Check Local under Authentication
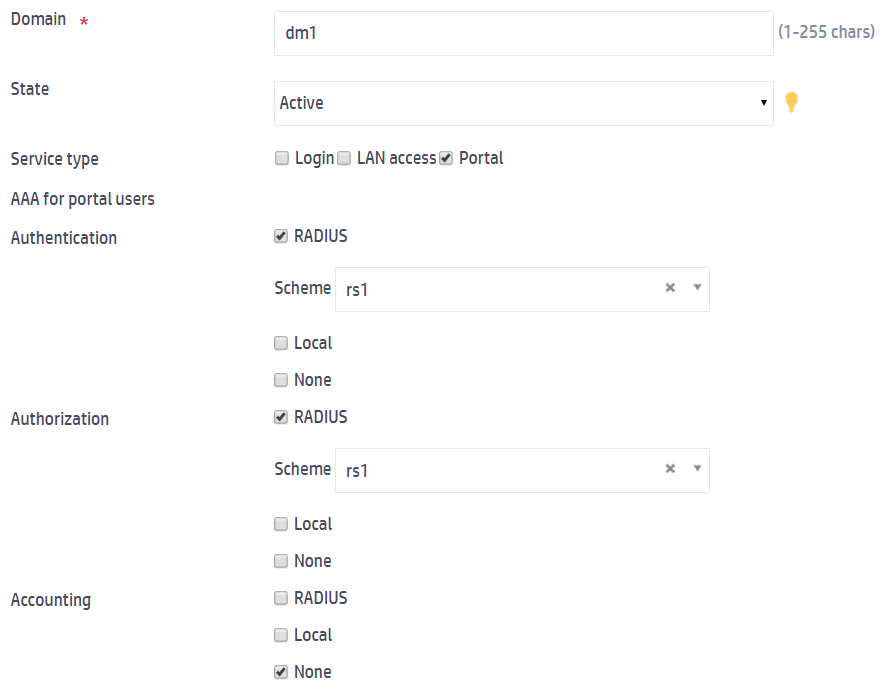 tap(281, 343)
